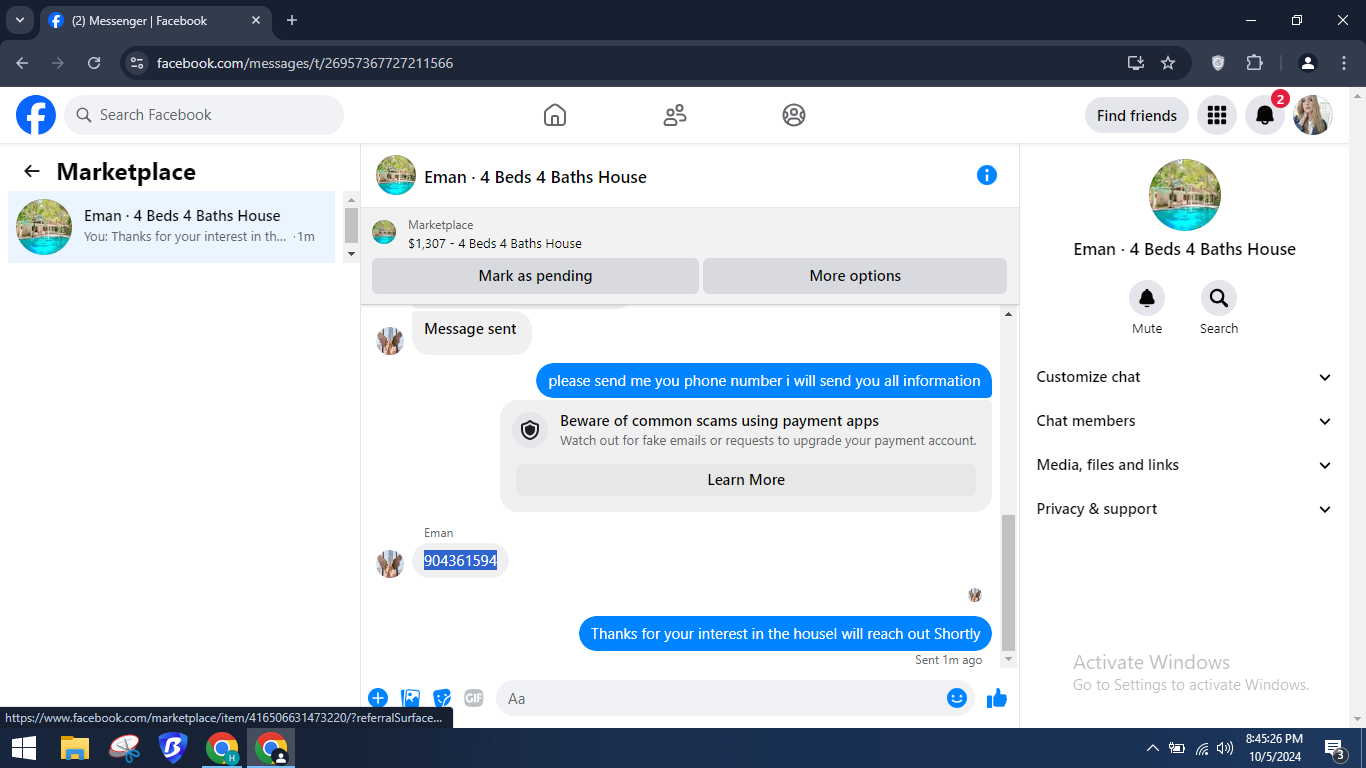1366x768 pixels.
Task: Click More options button
Action: pyautogui.click(x=855, y=276)
